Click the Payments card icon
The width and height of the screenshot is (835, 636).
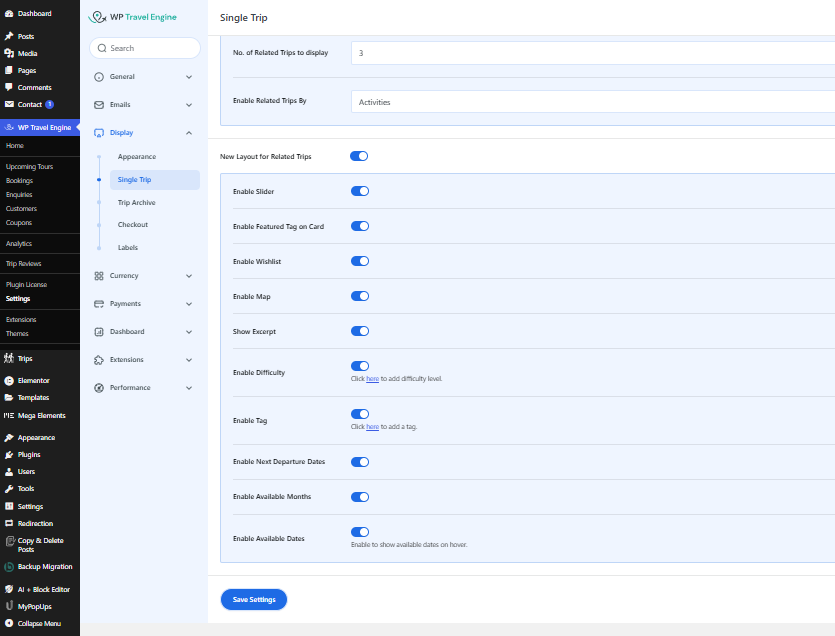coord(99,304)
